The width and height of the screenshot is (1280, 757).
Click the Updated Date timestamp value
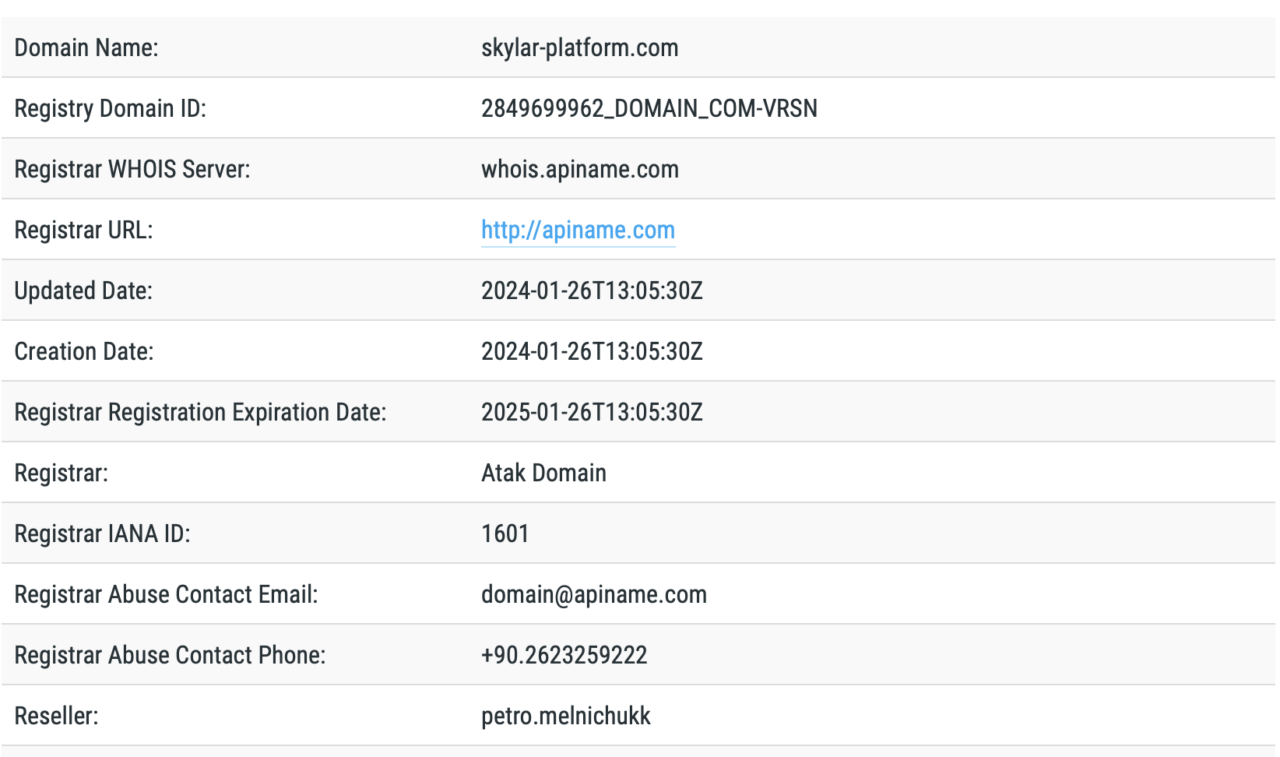pyautogui.click(x=592, y=291)
